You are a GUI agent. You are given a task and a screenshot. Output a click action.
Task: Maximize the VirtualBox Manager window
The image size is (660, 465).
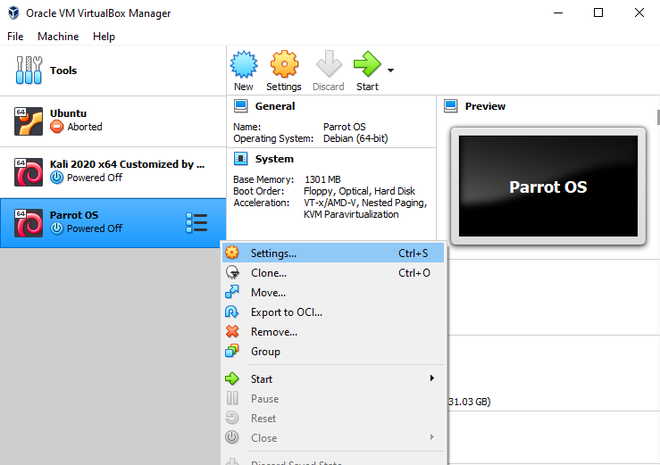click(x=598, y=13)
